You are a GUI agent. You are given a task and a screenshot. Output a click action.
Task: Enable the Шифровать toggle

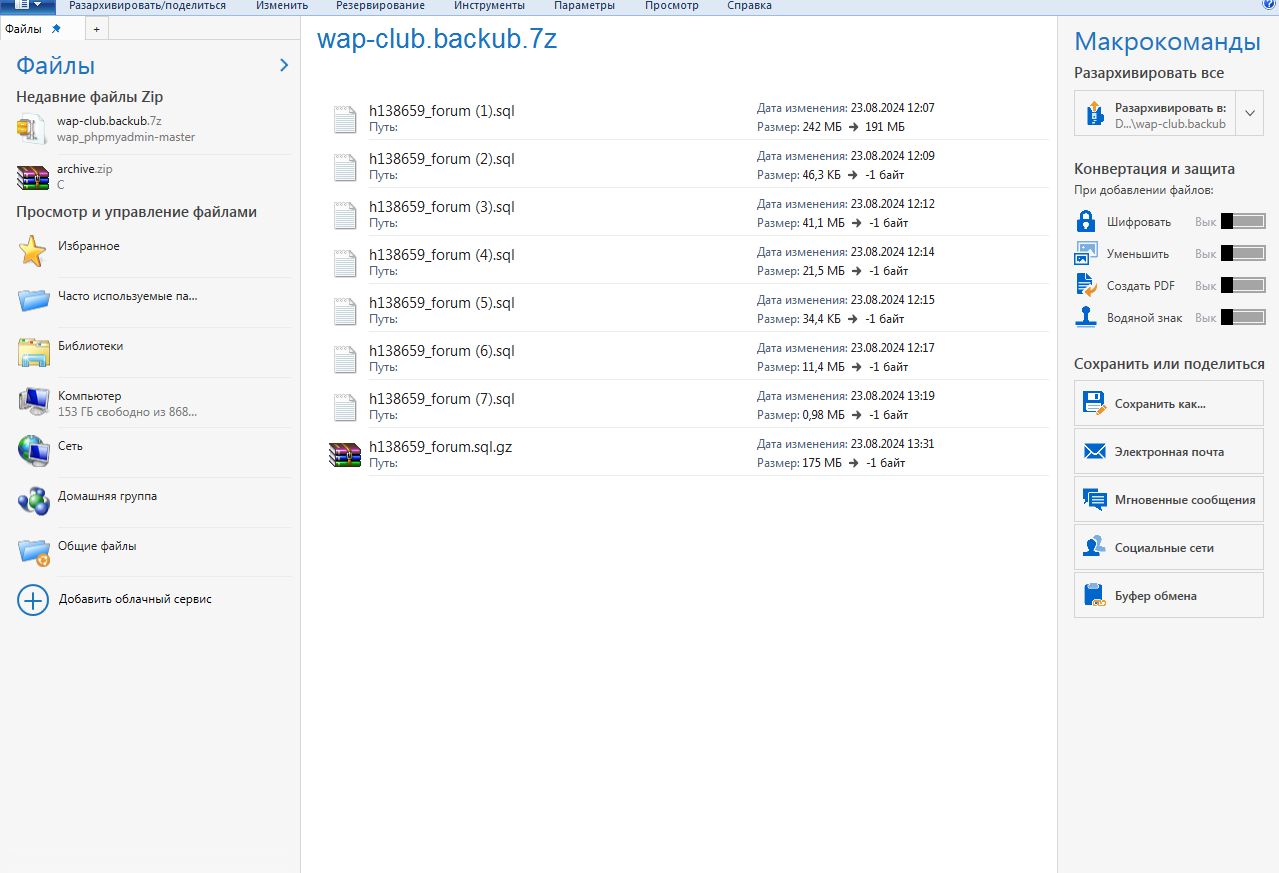click(1243, 222)
